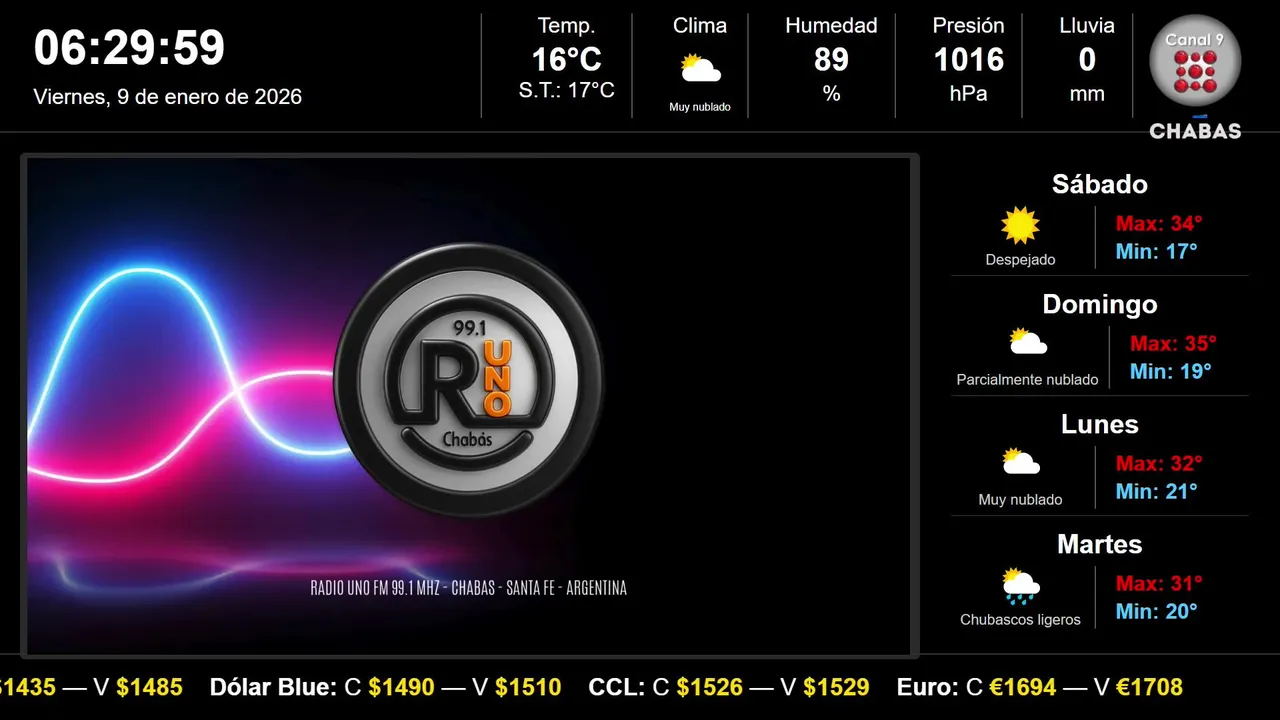Click the 'Chubascos ligeros' forecast label
This screenshot has width=1280, height=720.
point(1020,620)
